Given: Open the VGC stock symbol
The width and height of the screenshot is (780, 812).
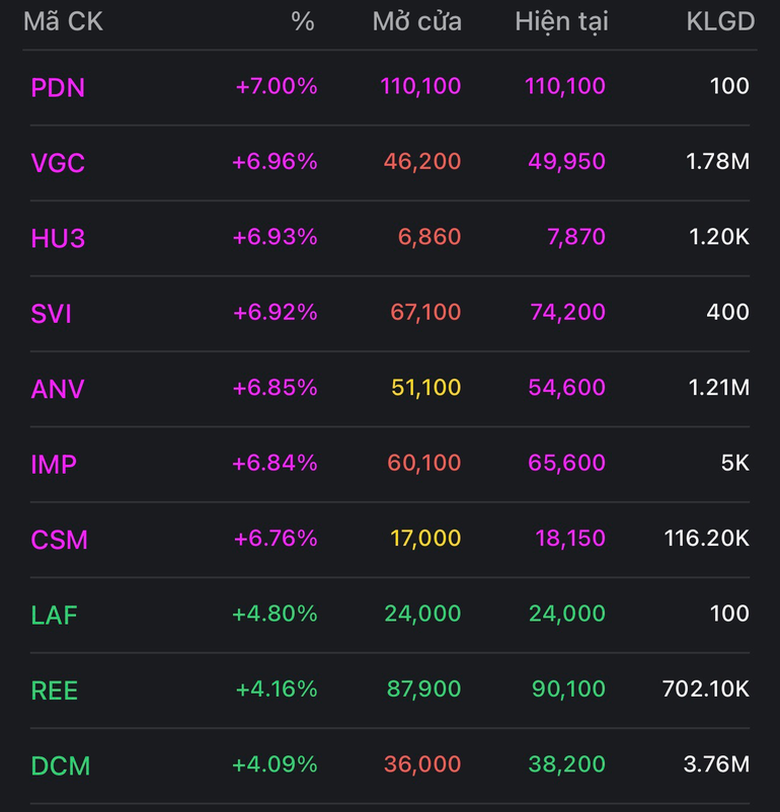Looking at the screenshot, I should [58, 163].
